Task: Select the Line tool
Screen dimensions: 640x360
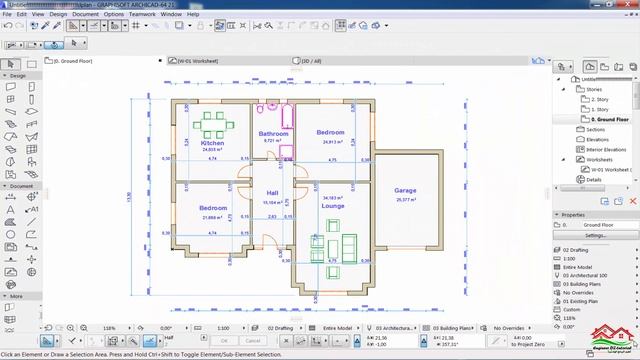Action: click(31, 222)
